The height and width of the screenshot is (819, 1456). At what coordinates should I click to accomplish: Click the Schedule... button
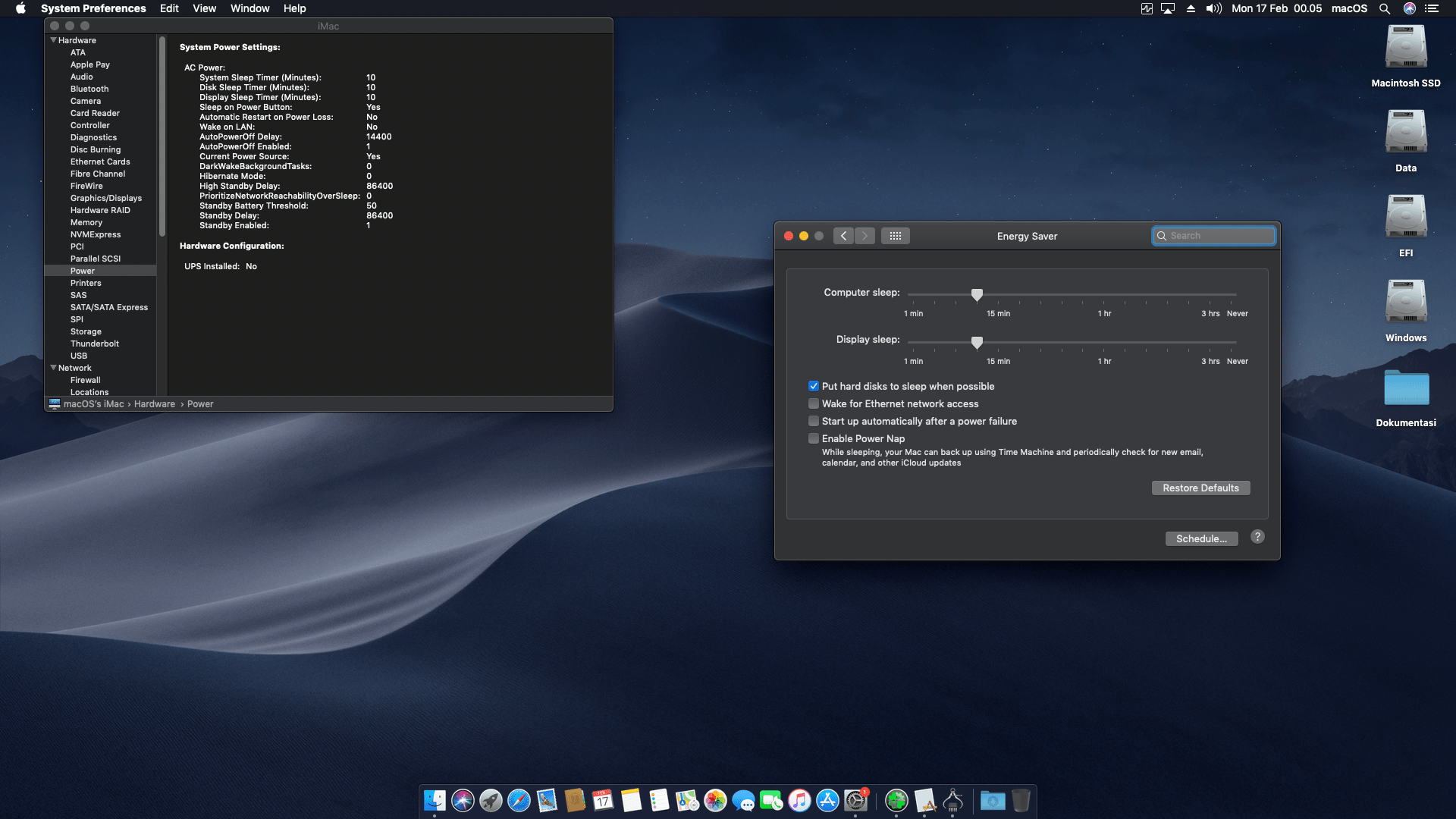pyautogui.click(x=1201, y=538)
